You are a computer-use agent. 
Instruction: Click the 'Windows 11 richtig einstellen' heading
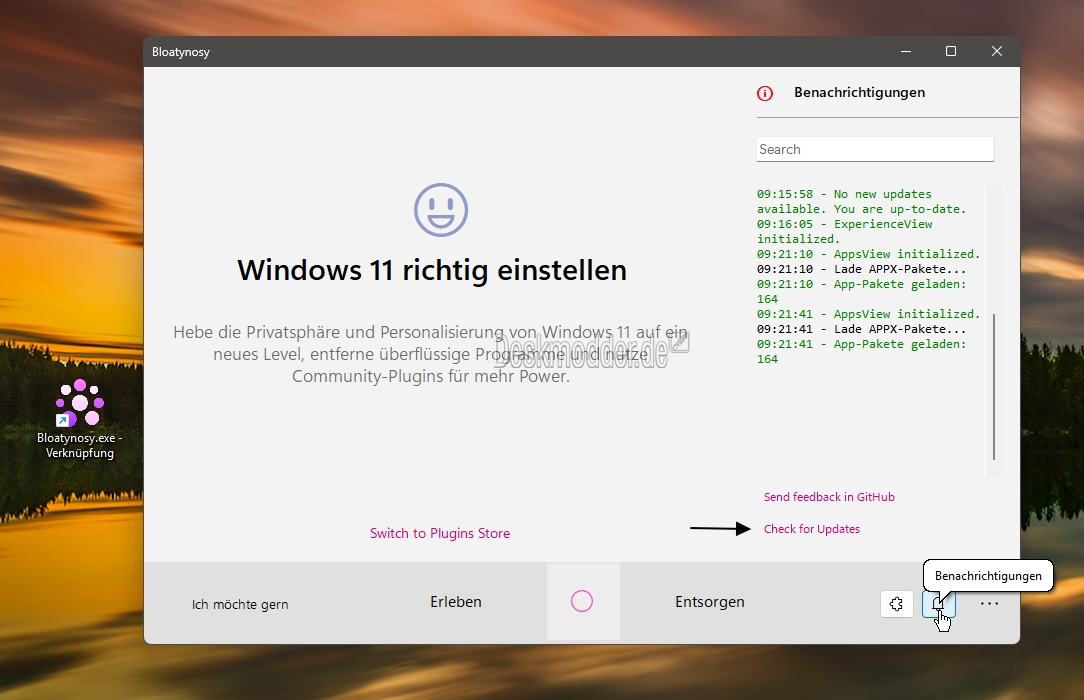pos(432,270)
